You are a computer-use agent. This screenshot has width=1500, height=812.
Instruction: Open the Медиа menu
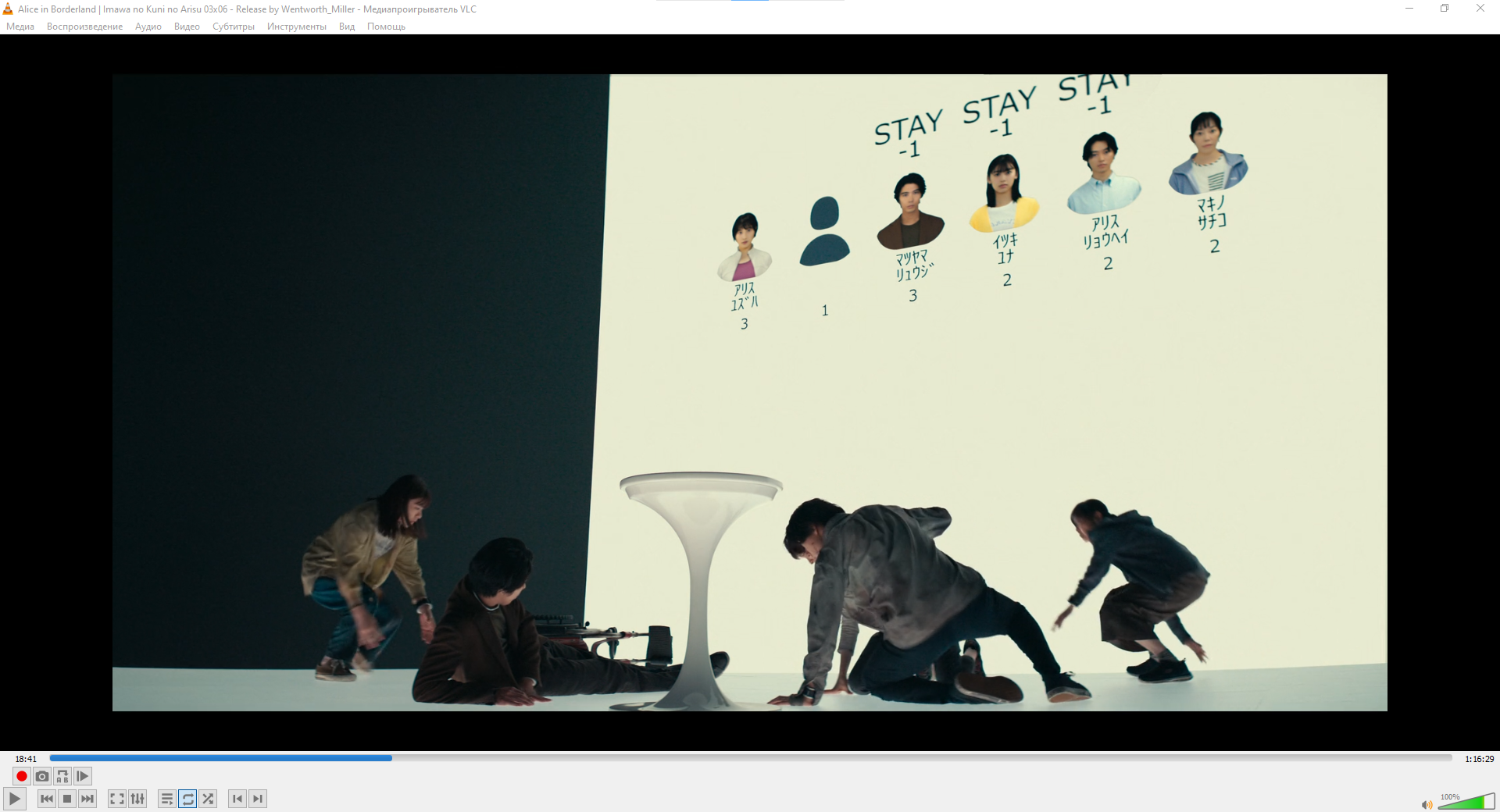20,27
